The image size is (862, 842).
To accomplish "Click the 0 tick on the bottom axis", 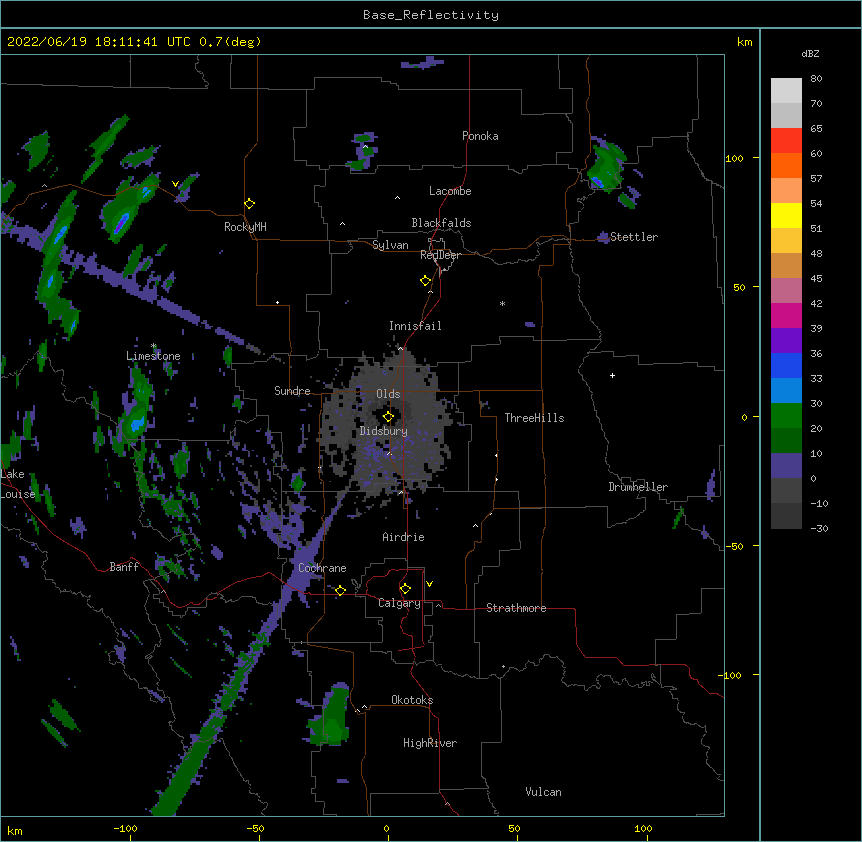I will tap(386, 828).
